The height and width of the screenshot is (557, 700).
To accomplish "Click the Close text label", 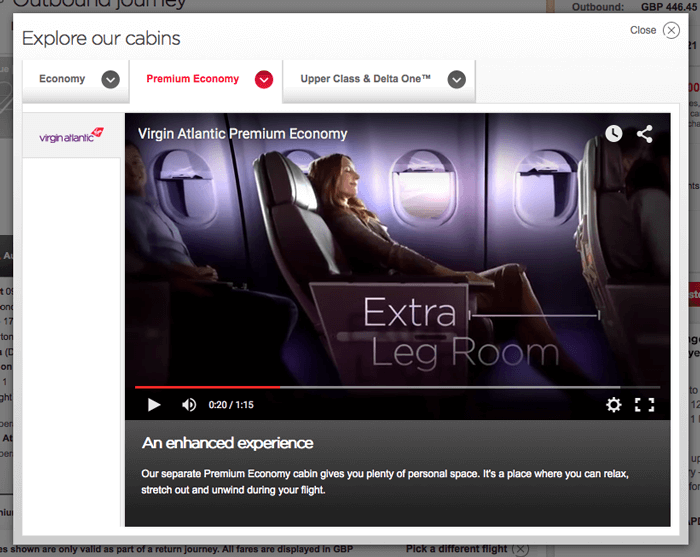I will 643,30.
